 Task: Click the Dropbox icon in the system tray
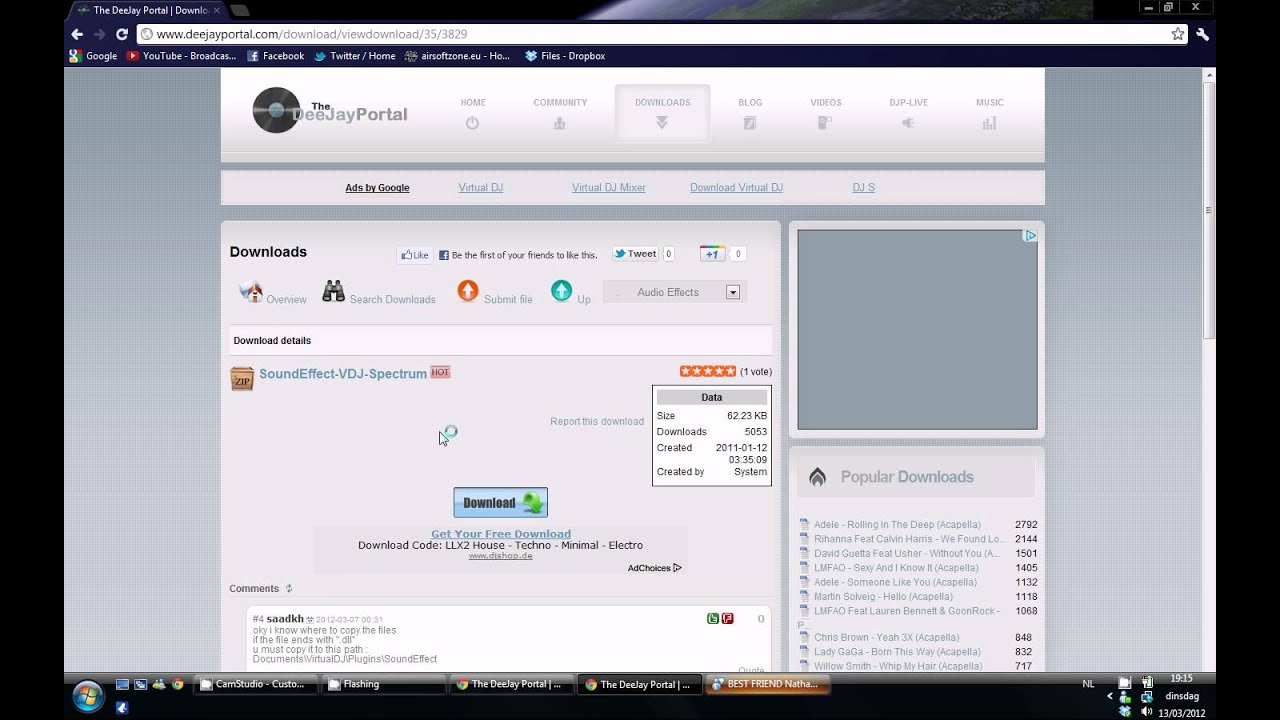[1125, 711]
